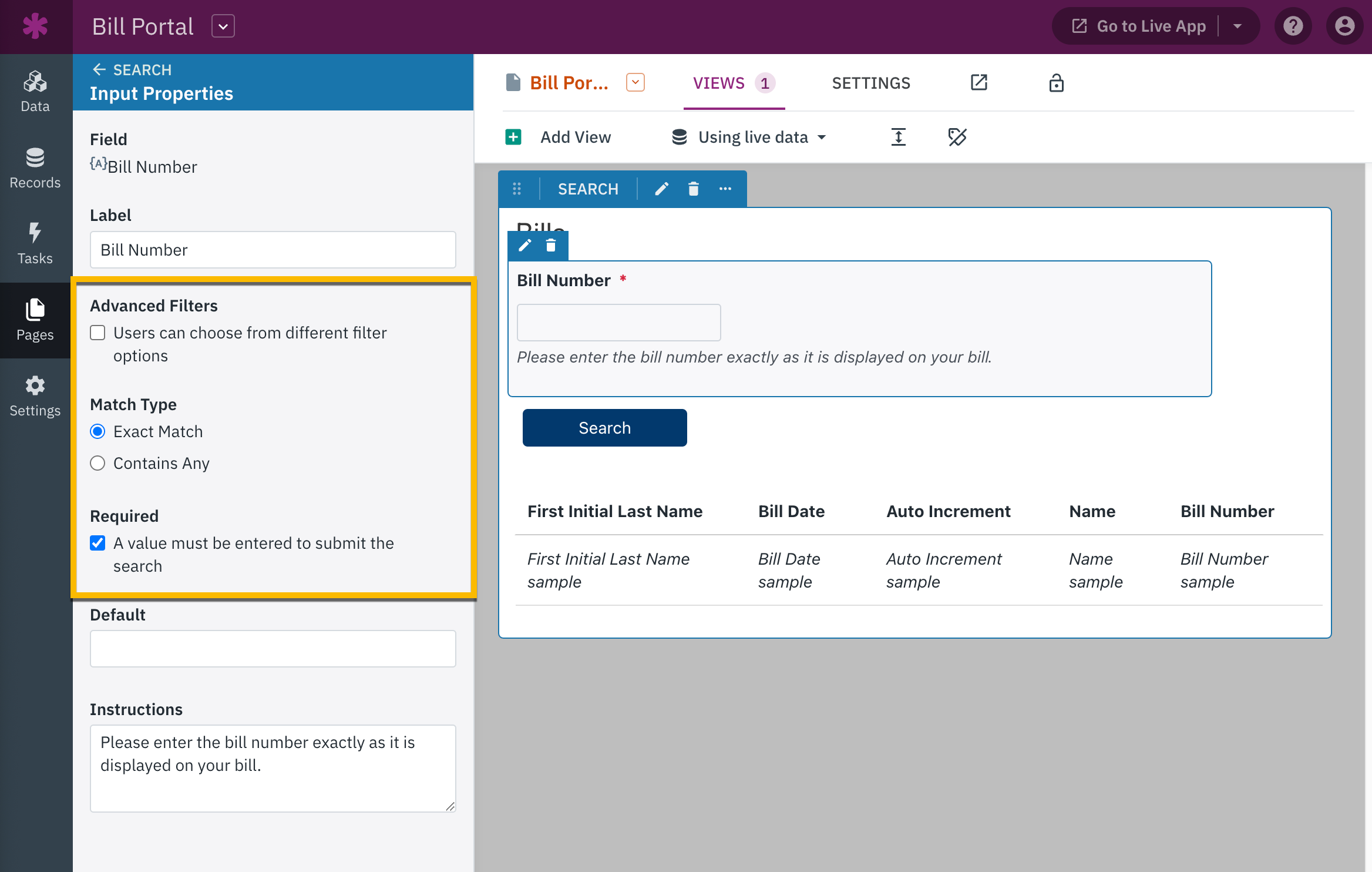Delete the Search view with trash icon
Screen dimensions: 1372x872
tap(693, 189)
